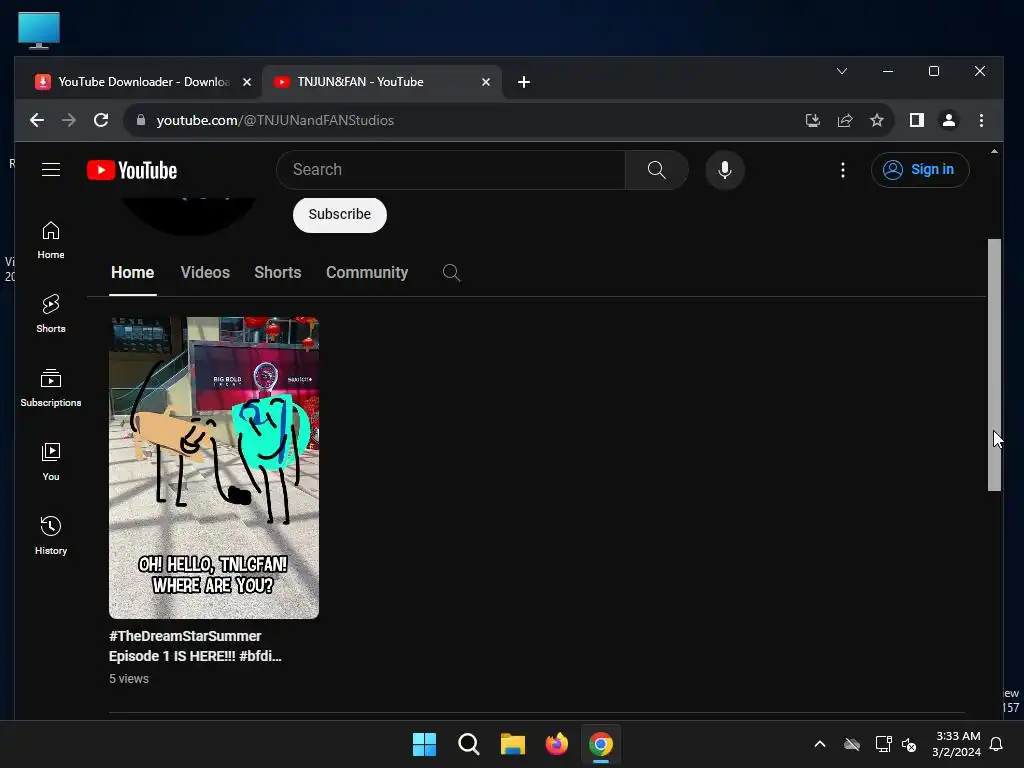Image resolution: width=1024 pixels, height=768 pixels.
Task: Open Subscriptions in the sidebar
Action: point(51,388)
